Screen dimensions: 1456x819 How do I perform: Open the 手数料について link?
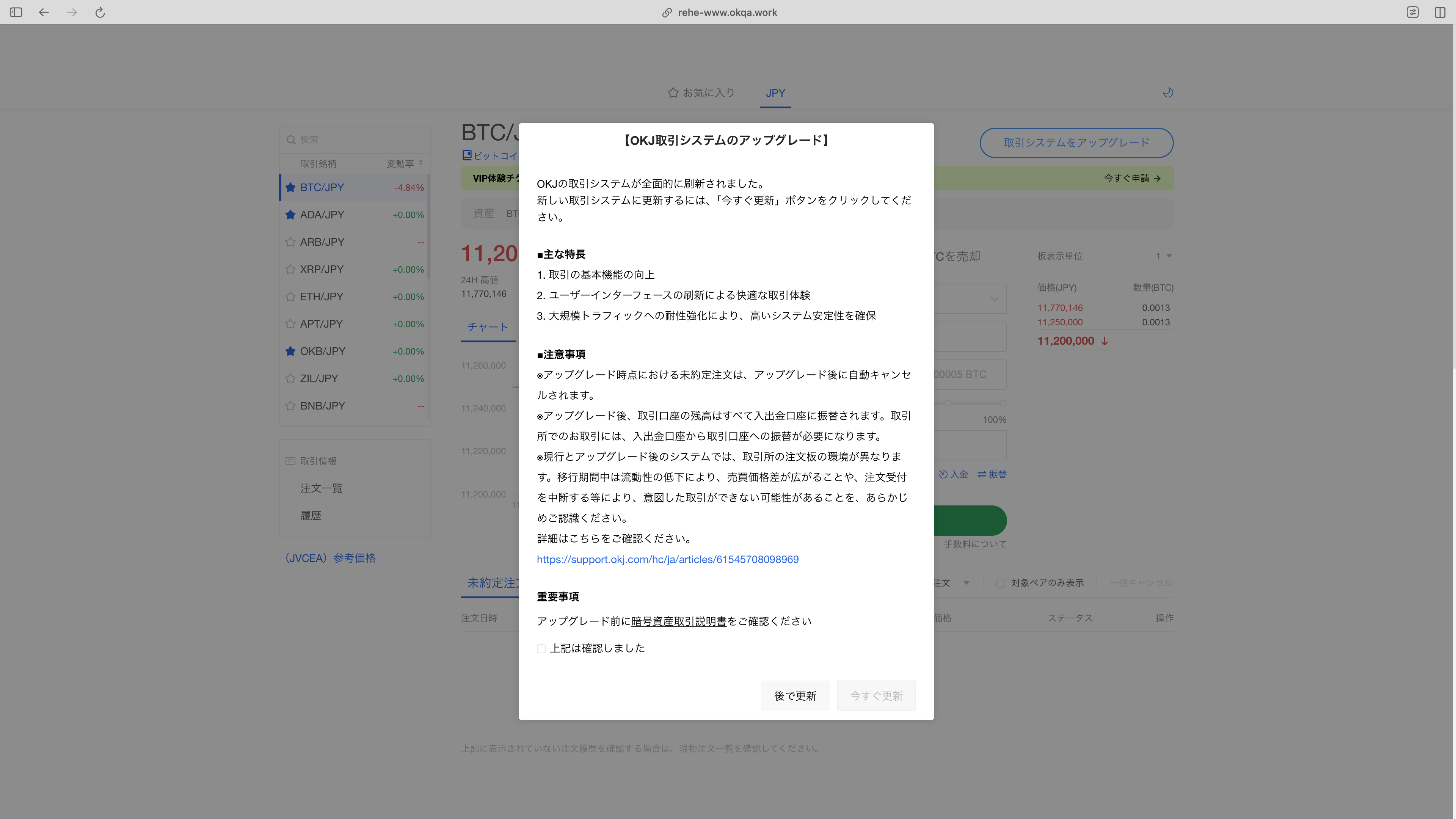[x=975, y=544]
